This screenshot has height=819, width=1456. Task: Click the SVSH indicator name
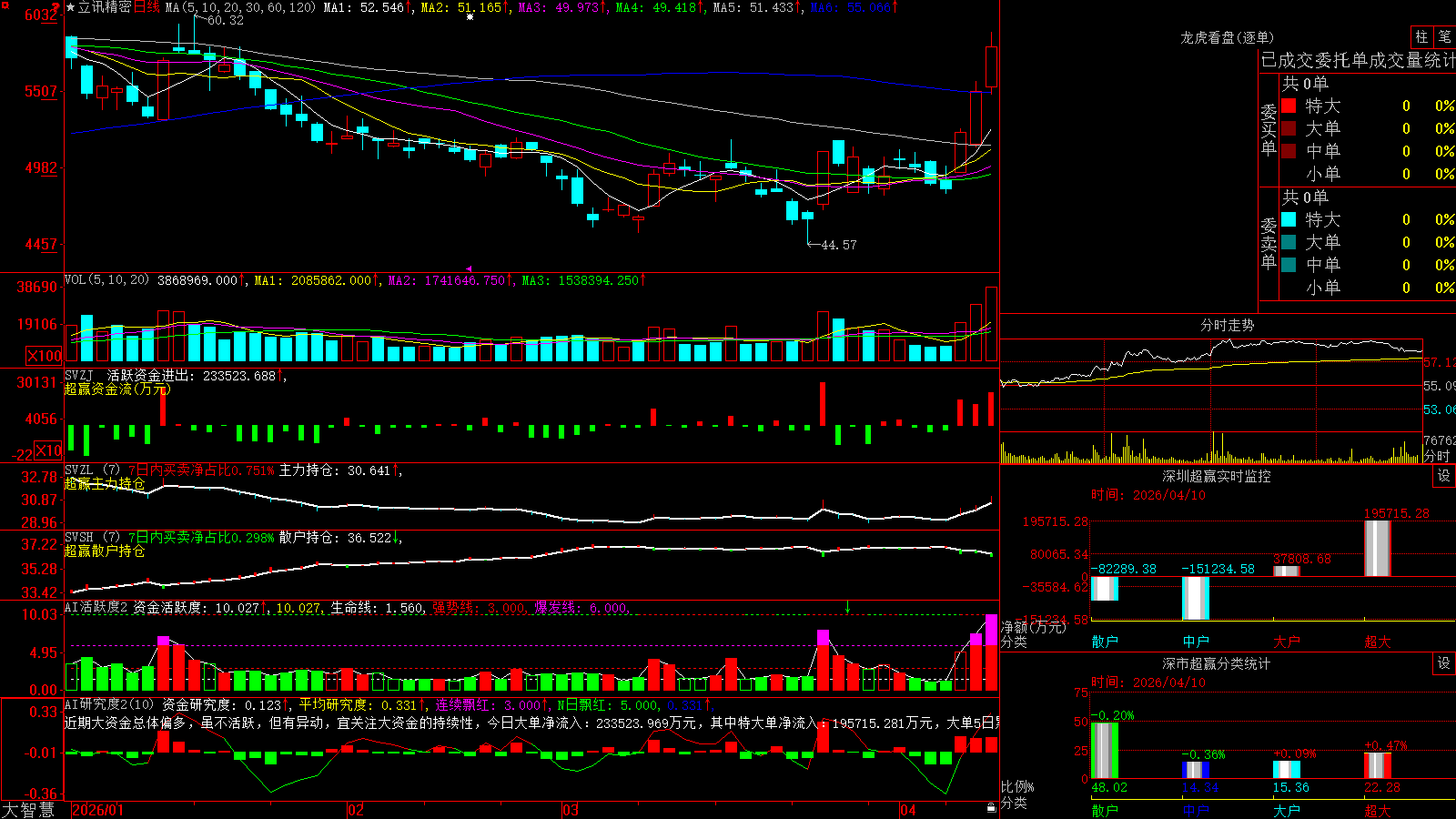tap(79, 537)
